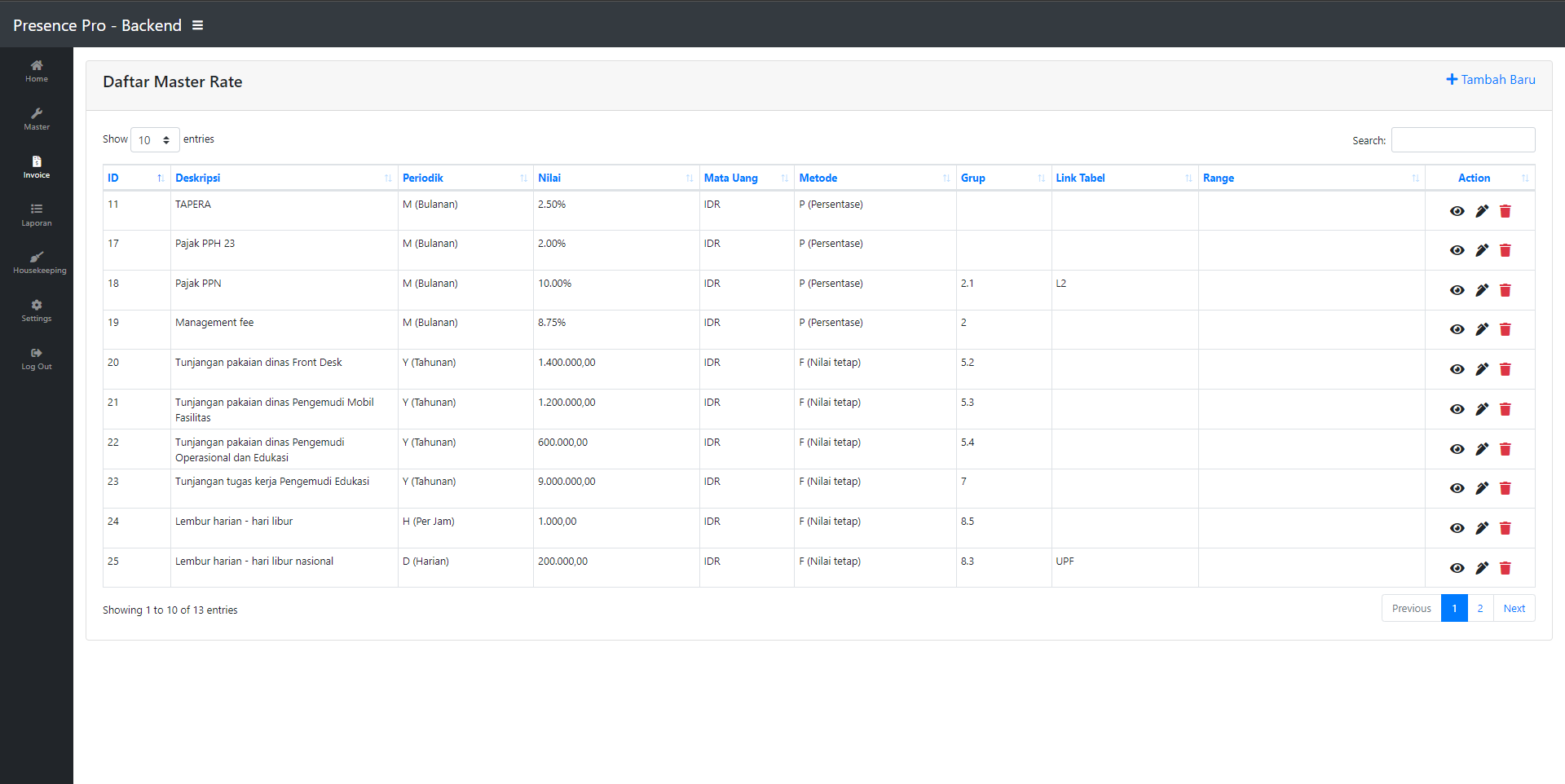Click Tambah Baru to add rate
Image resolution: width=1565 pixels, height=784 pixels.
(1491, 79)
